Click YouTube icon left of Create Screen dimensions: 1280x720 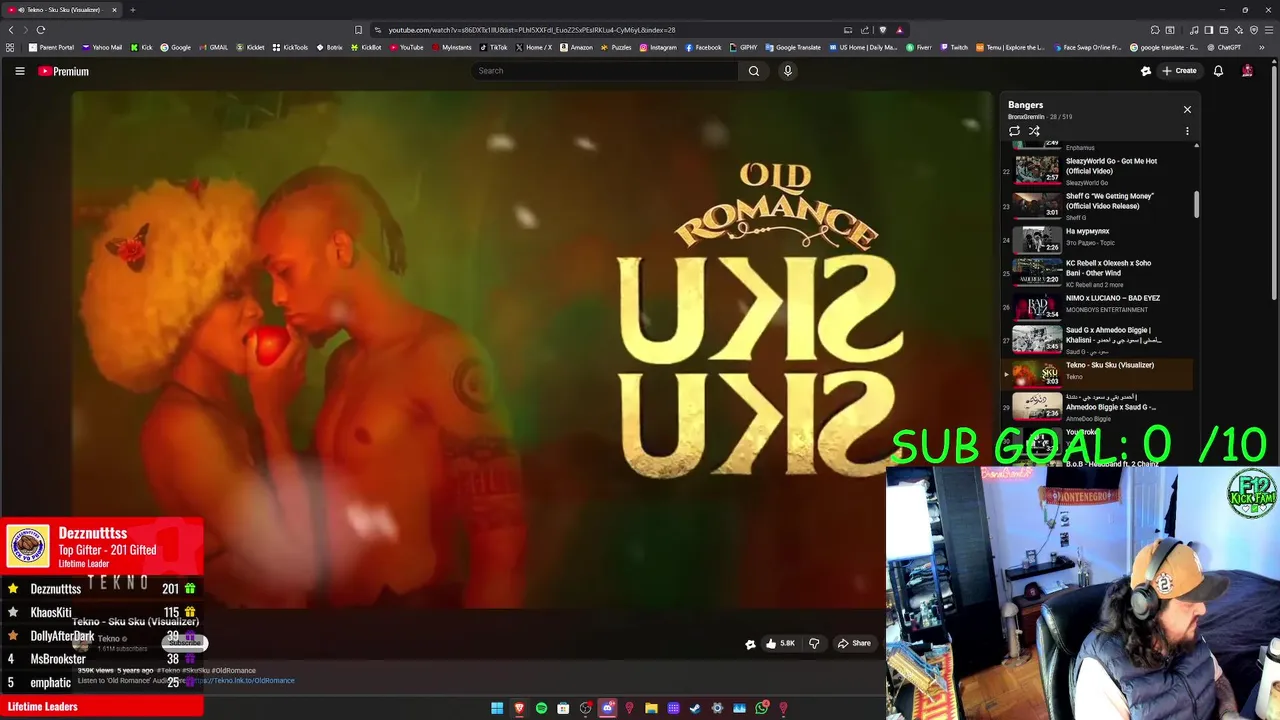(1146, 71)
